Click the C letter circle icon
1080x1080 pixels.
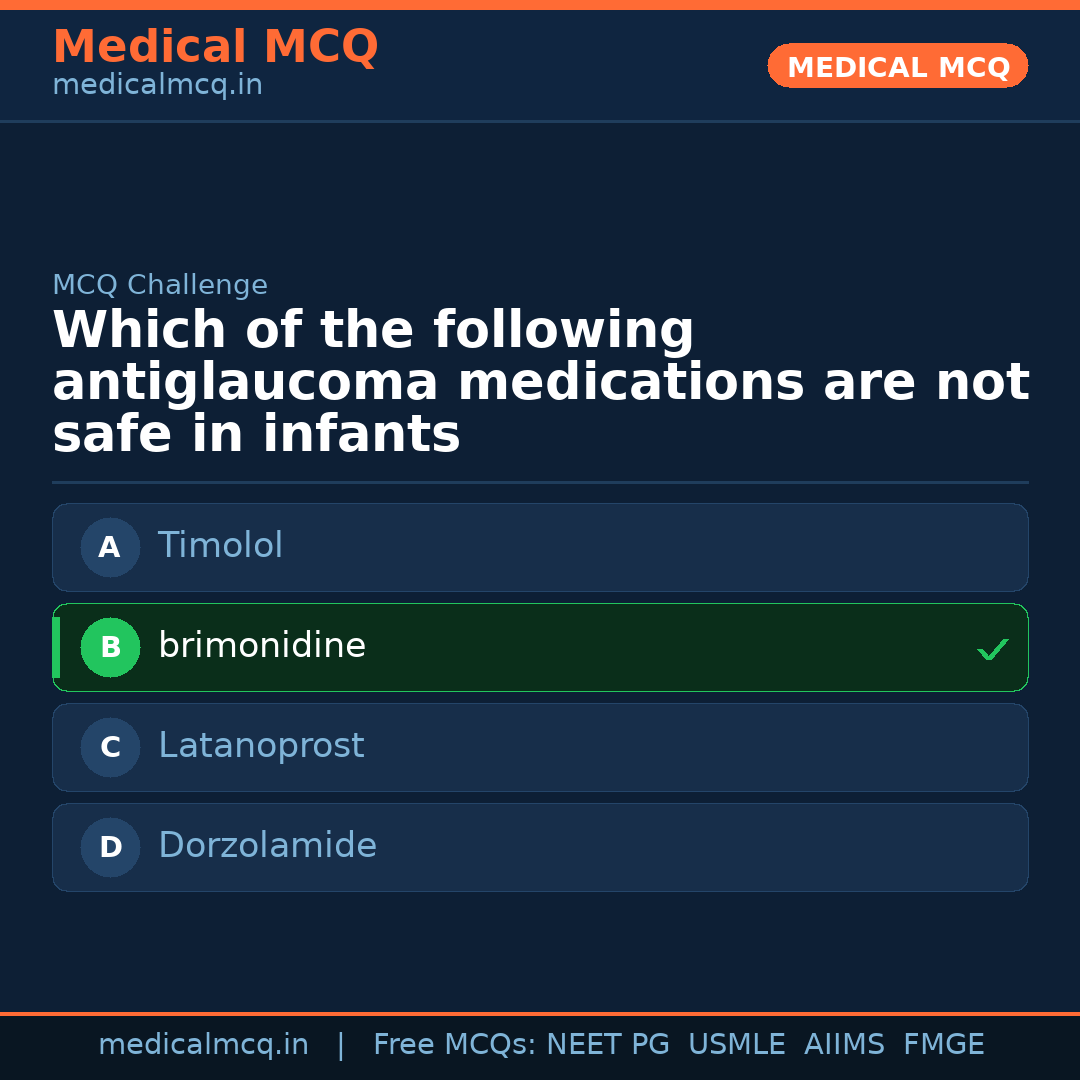coord(110,747)
